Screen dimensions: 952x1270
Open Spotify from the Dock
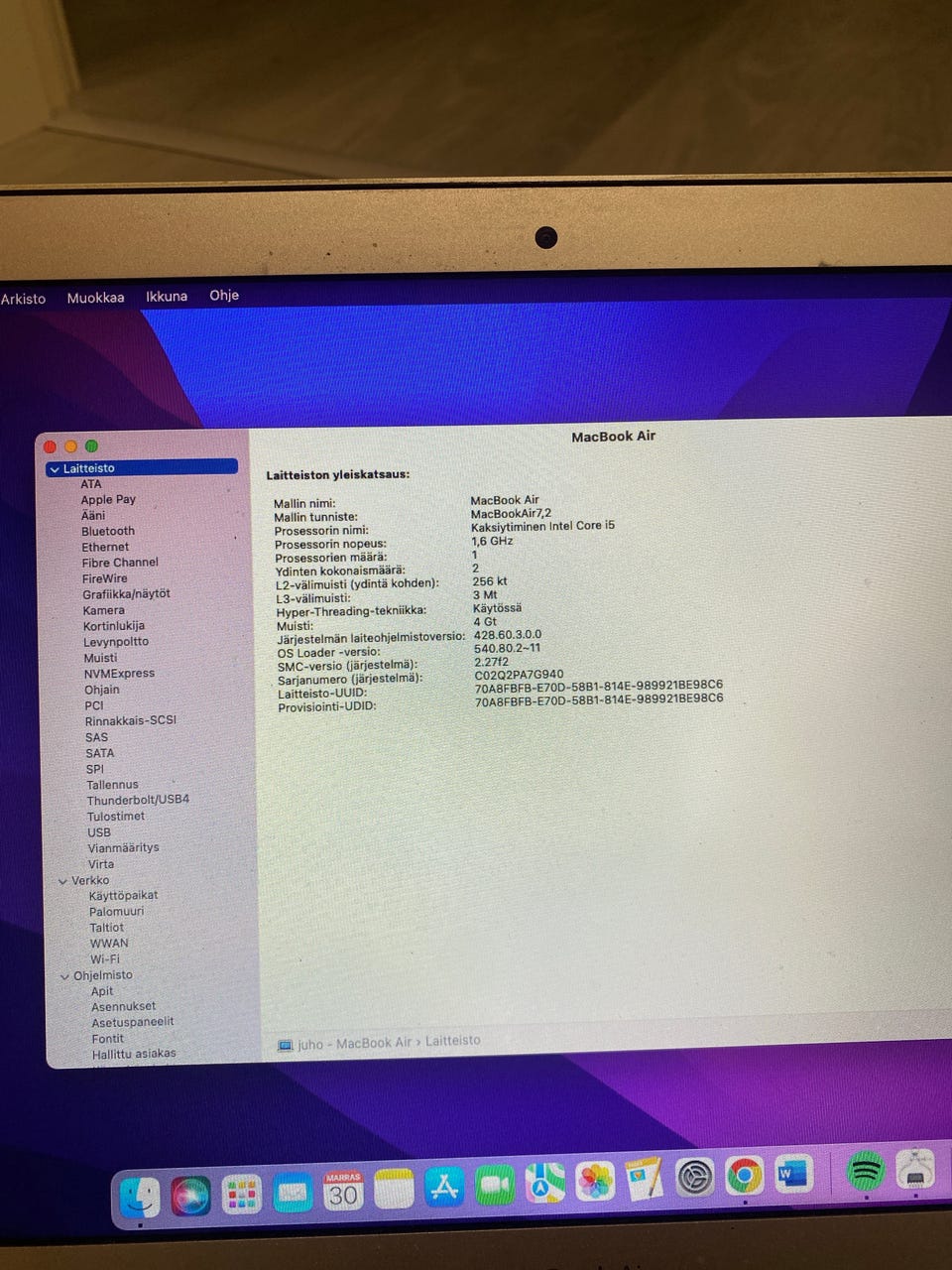[x=866, y=1172]
